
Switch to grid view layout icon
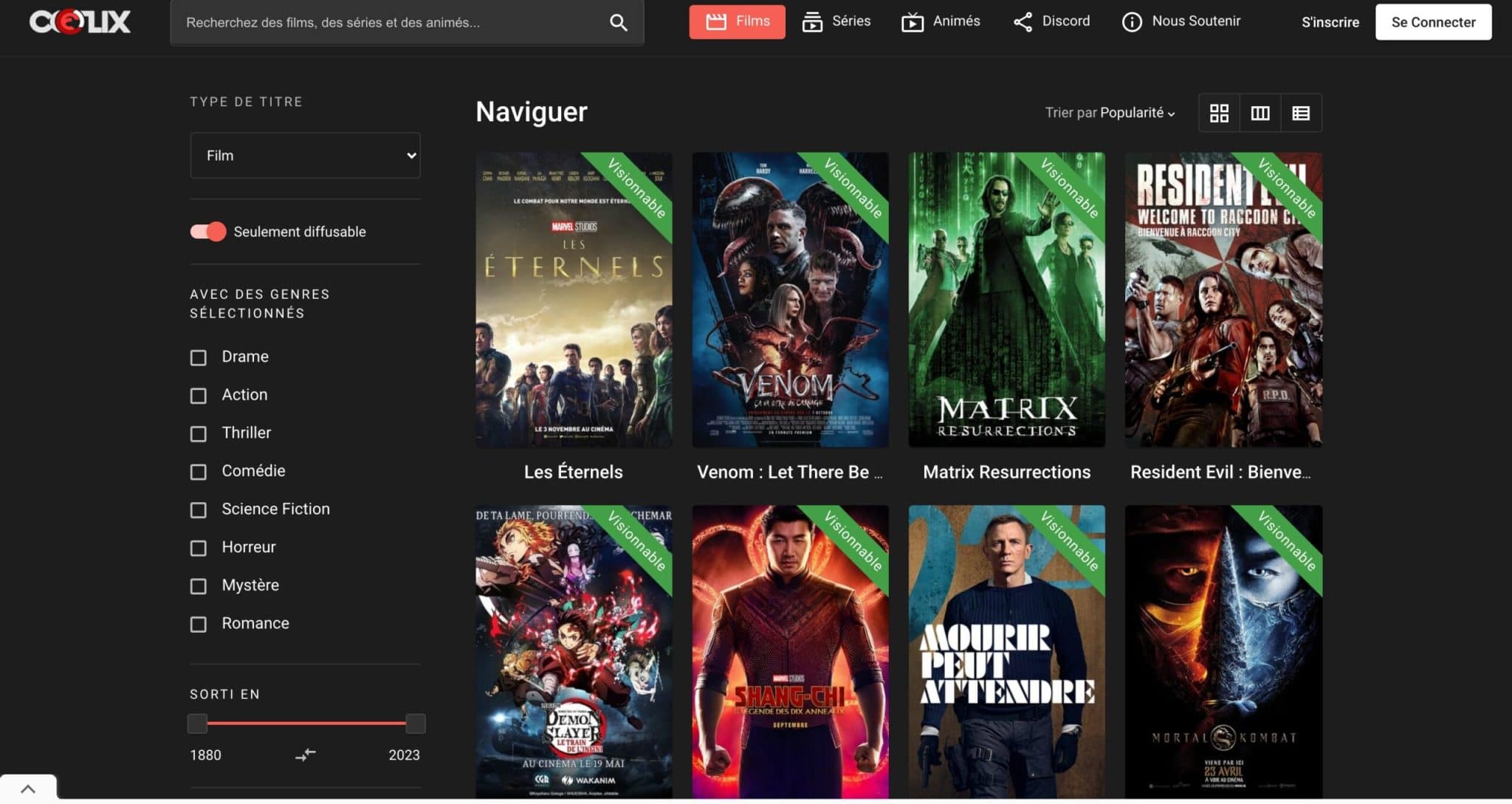pos(1219,113)
